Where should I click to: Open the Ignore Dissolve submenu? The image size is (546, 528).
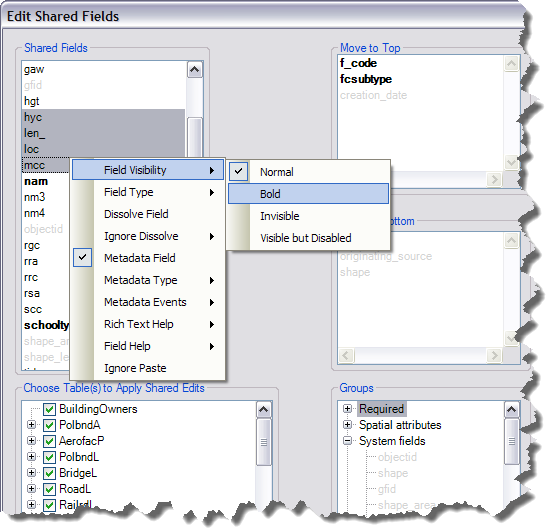(x=148, y=236)
